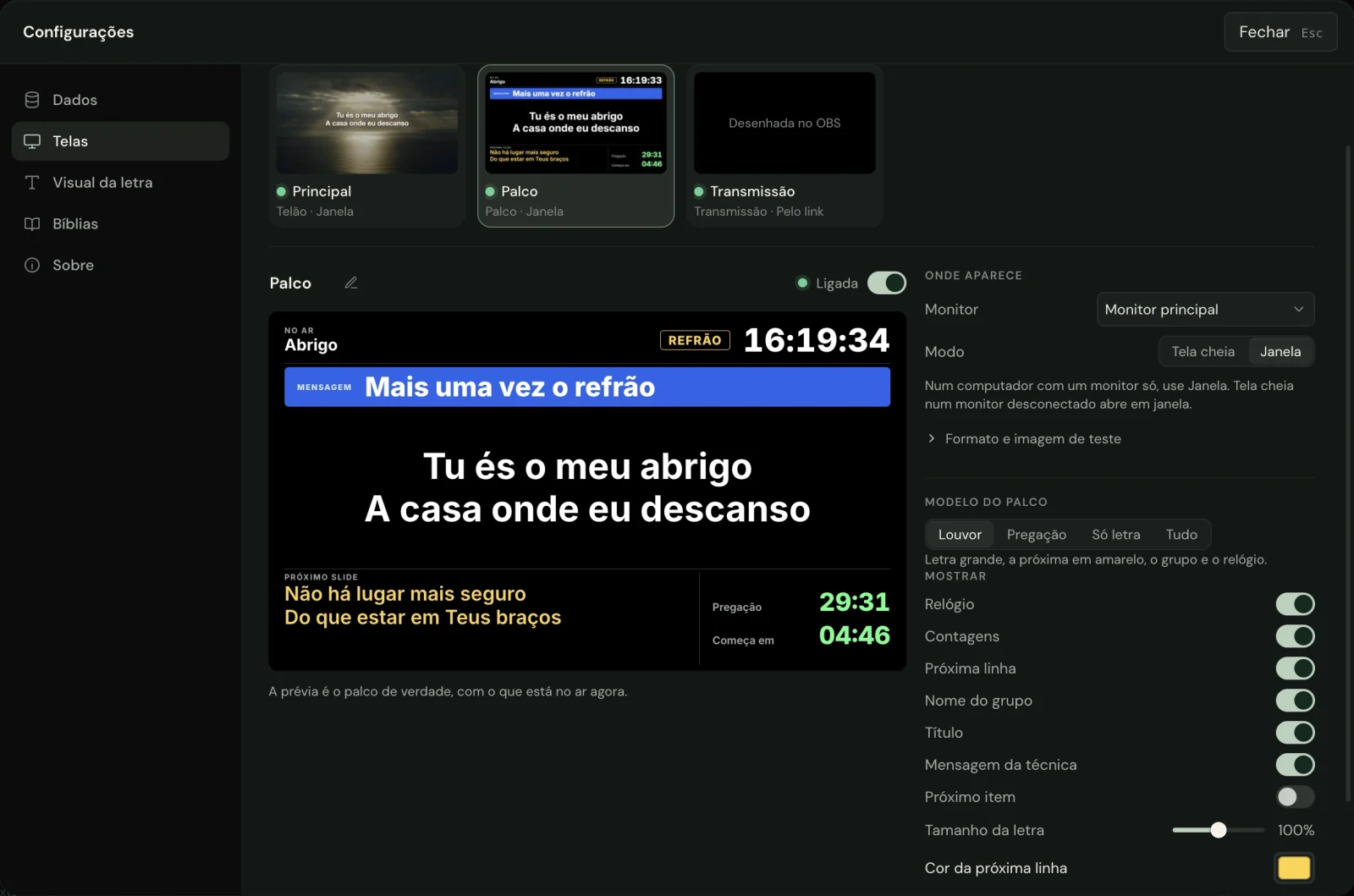This screenshot has height=896, width=1354.
Task: Open the Visual da letra section
Action: click(120, 183)
